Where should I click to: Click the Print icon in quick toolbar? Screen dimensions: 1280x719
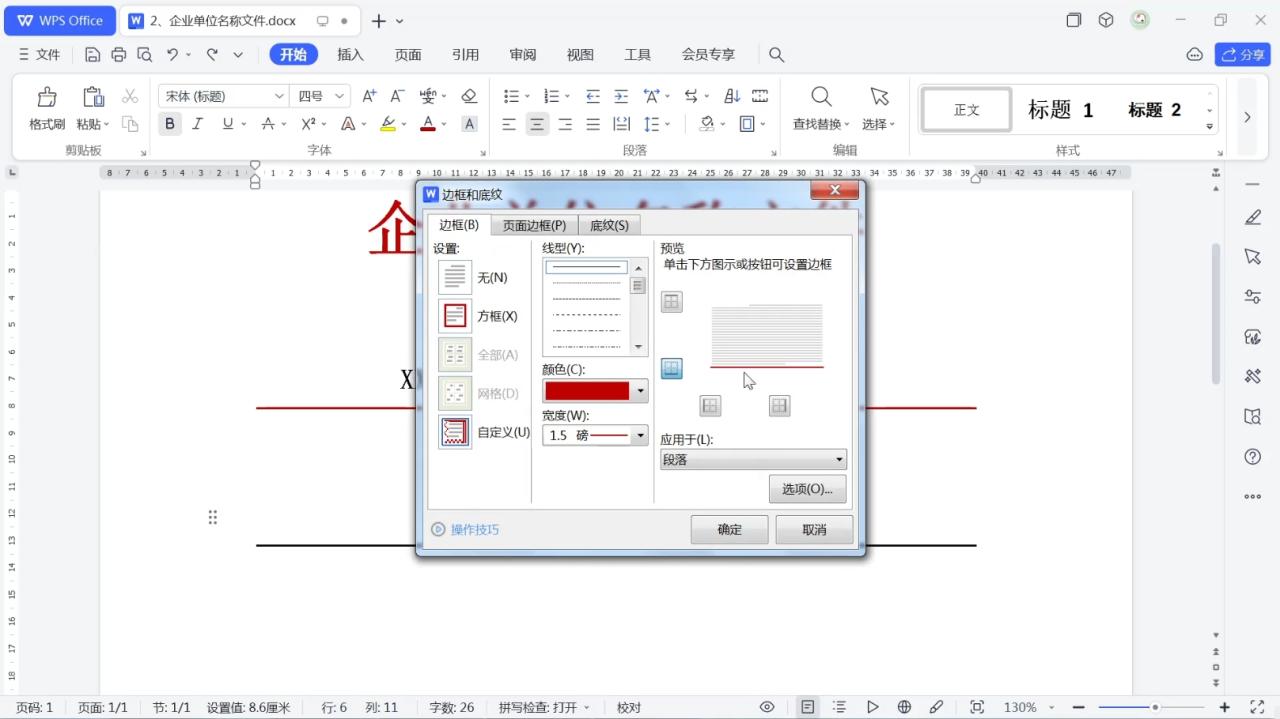pos(119,54)
